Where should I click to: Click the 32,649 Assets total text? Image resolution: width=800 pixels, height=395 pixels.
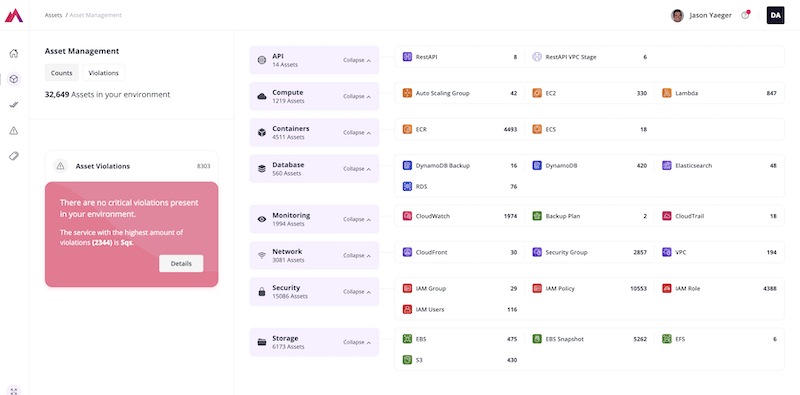point(107,94)
